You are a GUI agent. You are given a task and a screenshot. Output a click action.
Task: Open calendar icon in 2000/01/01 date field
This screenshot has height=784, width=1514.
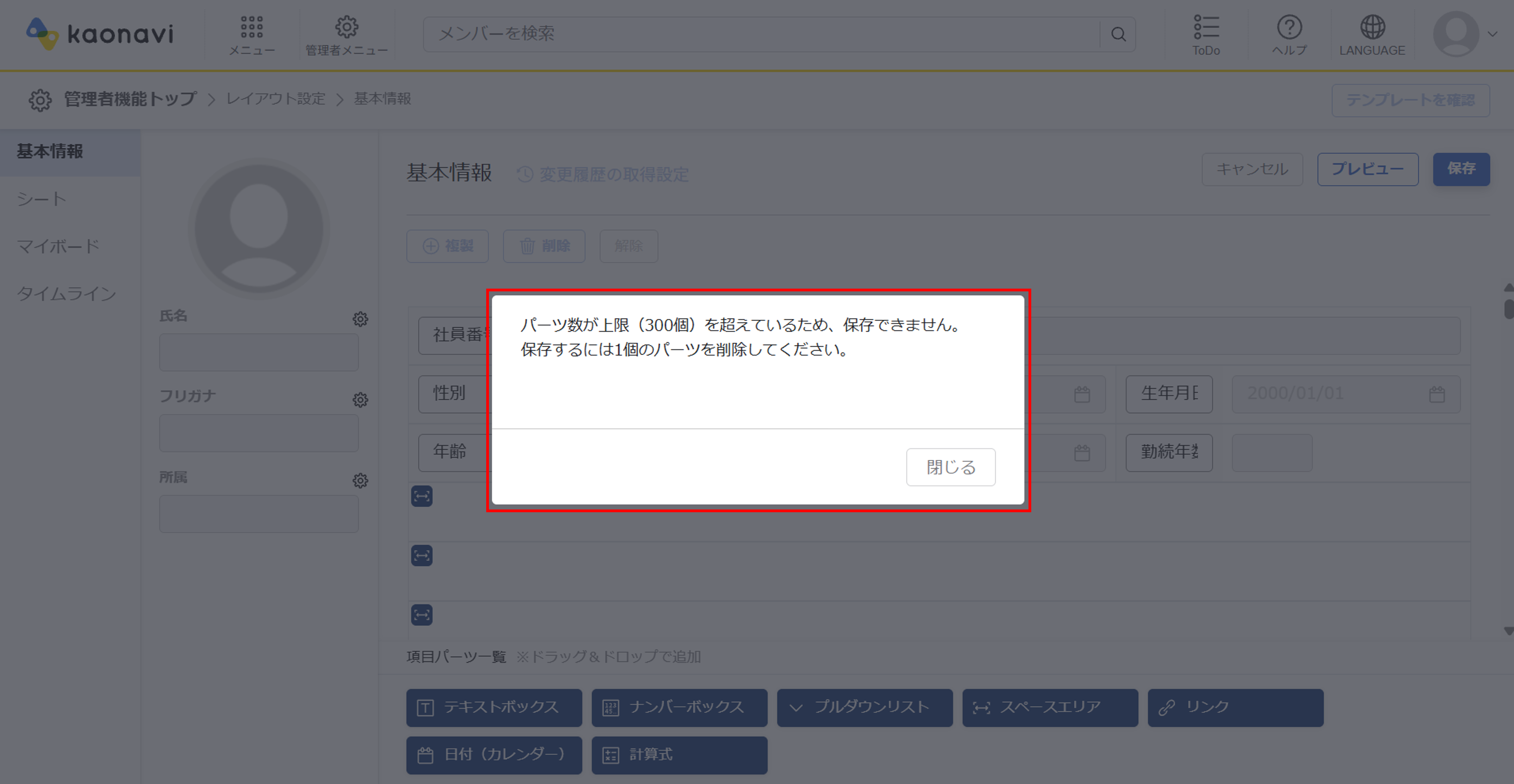point(1437,394)
